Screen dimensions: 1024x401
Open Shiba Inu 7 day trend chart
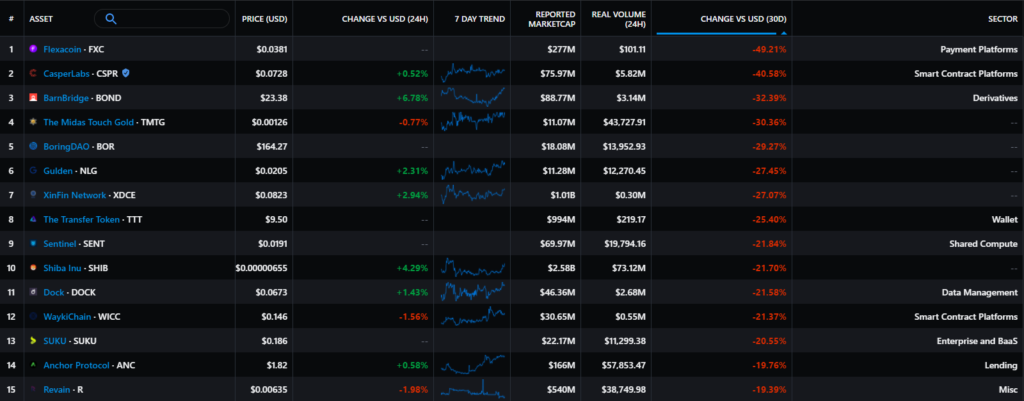(x=475, y=268)
